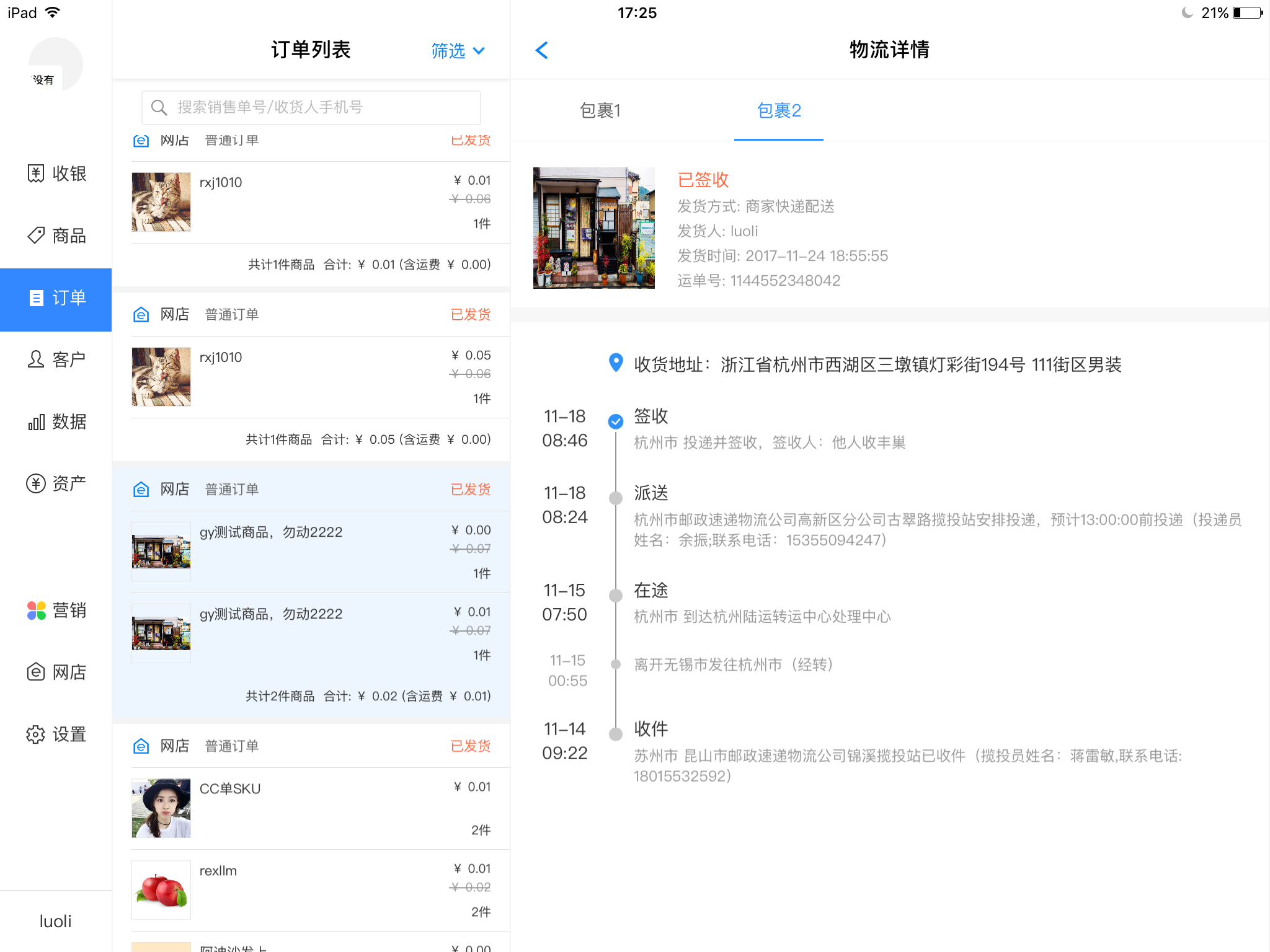Screen dimensions: 1270x952
Task: Tap the 运单号: 1144552348042 text
Action: (x=758, y=281)
